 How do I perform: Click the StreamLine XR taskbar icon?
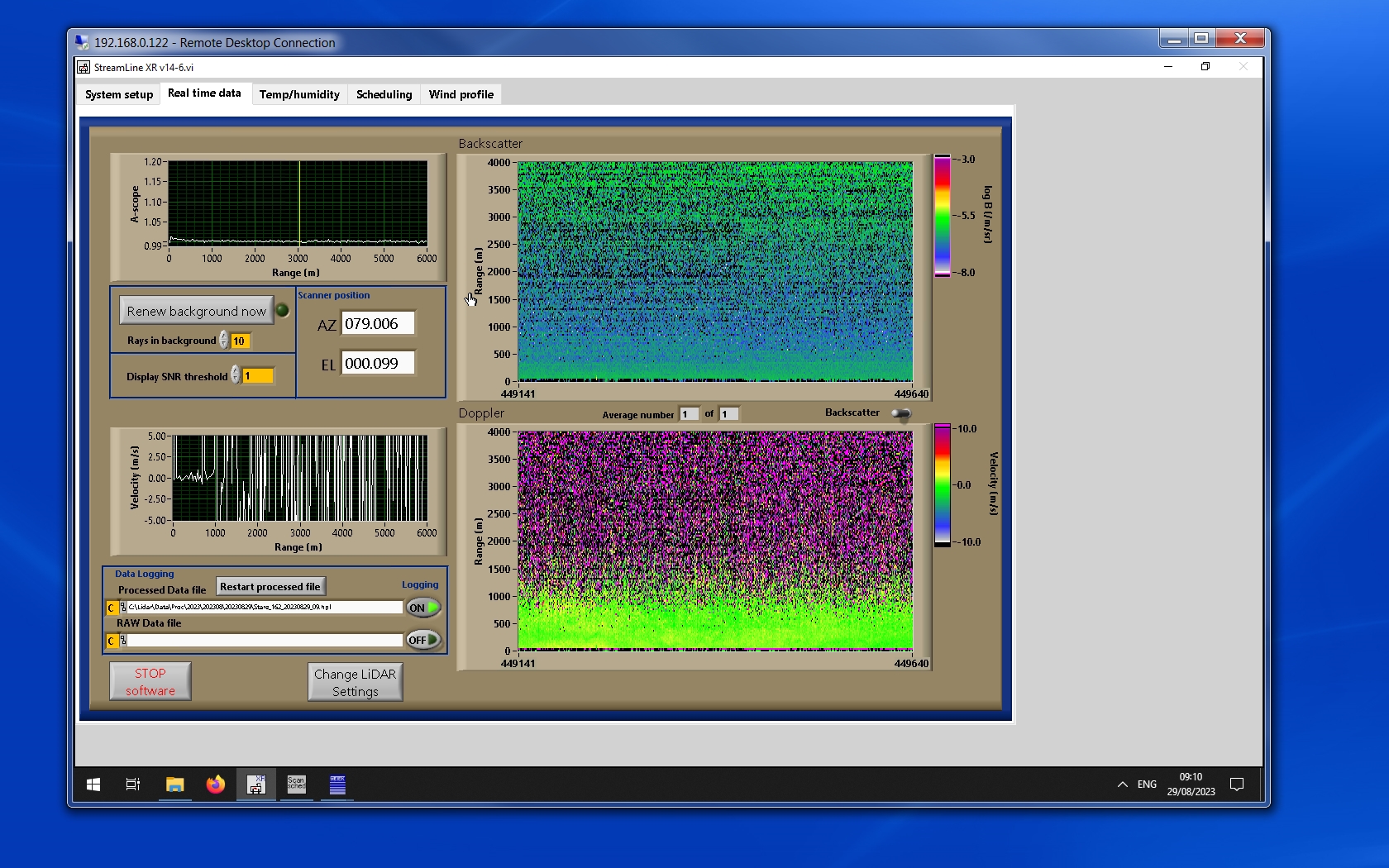coord(256,785)
